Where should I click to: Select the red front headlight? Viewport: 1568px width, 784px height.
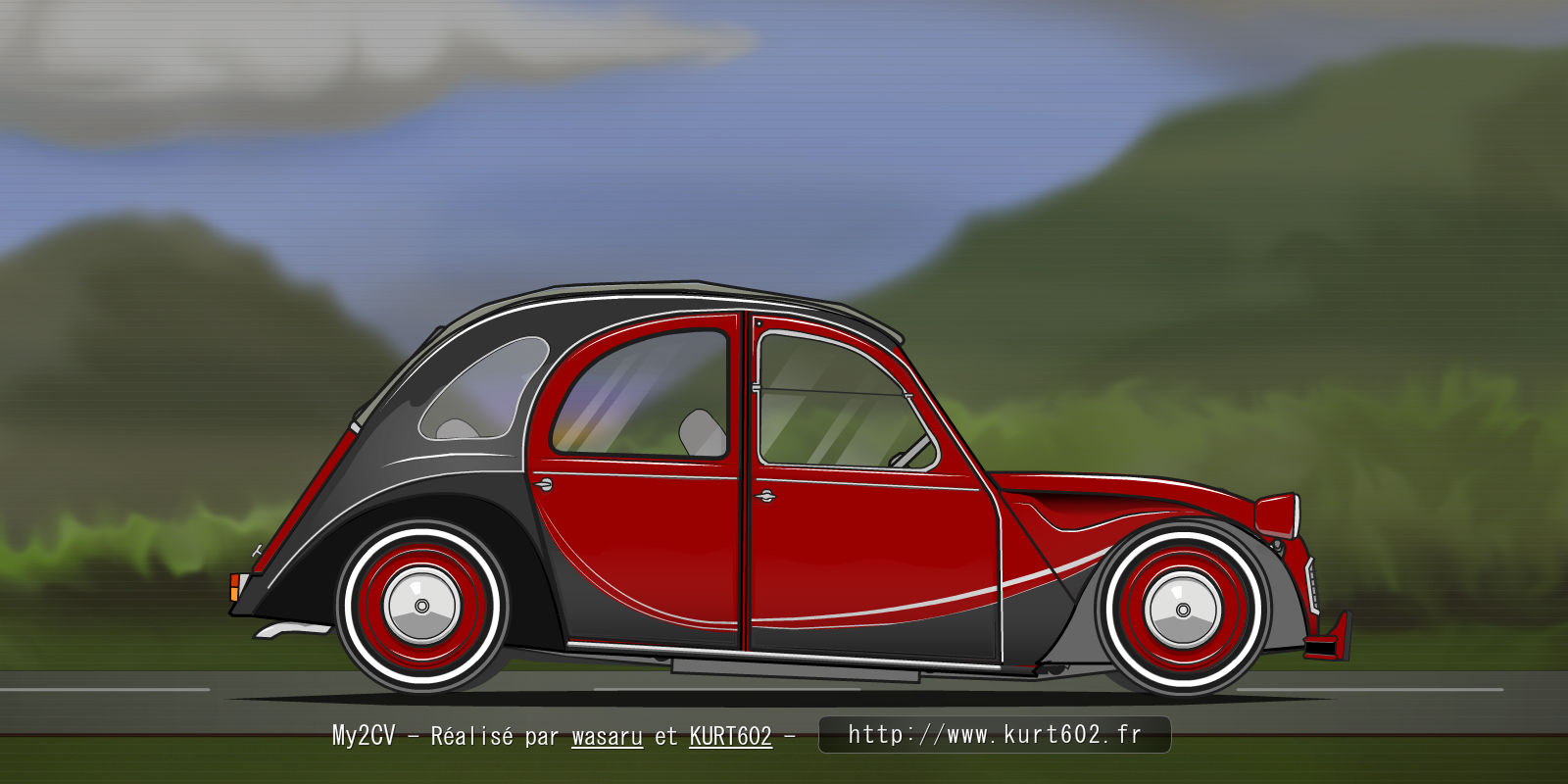click(x=1277, y=514)
